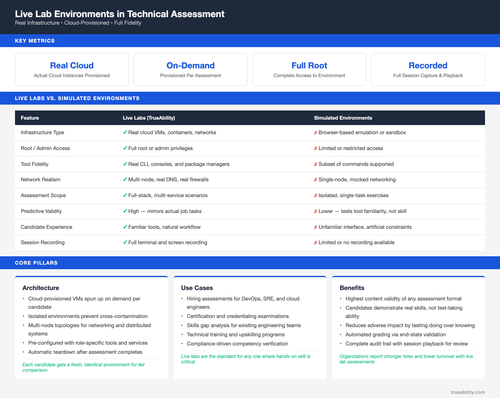
Task: Click the 'Live Lab Environments in Technical Assessment' title
Action: click(x=119, y=14)
